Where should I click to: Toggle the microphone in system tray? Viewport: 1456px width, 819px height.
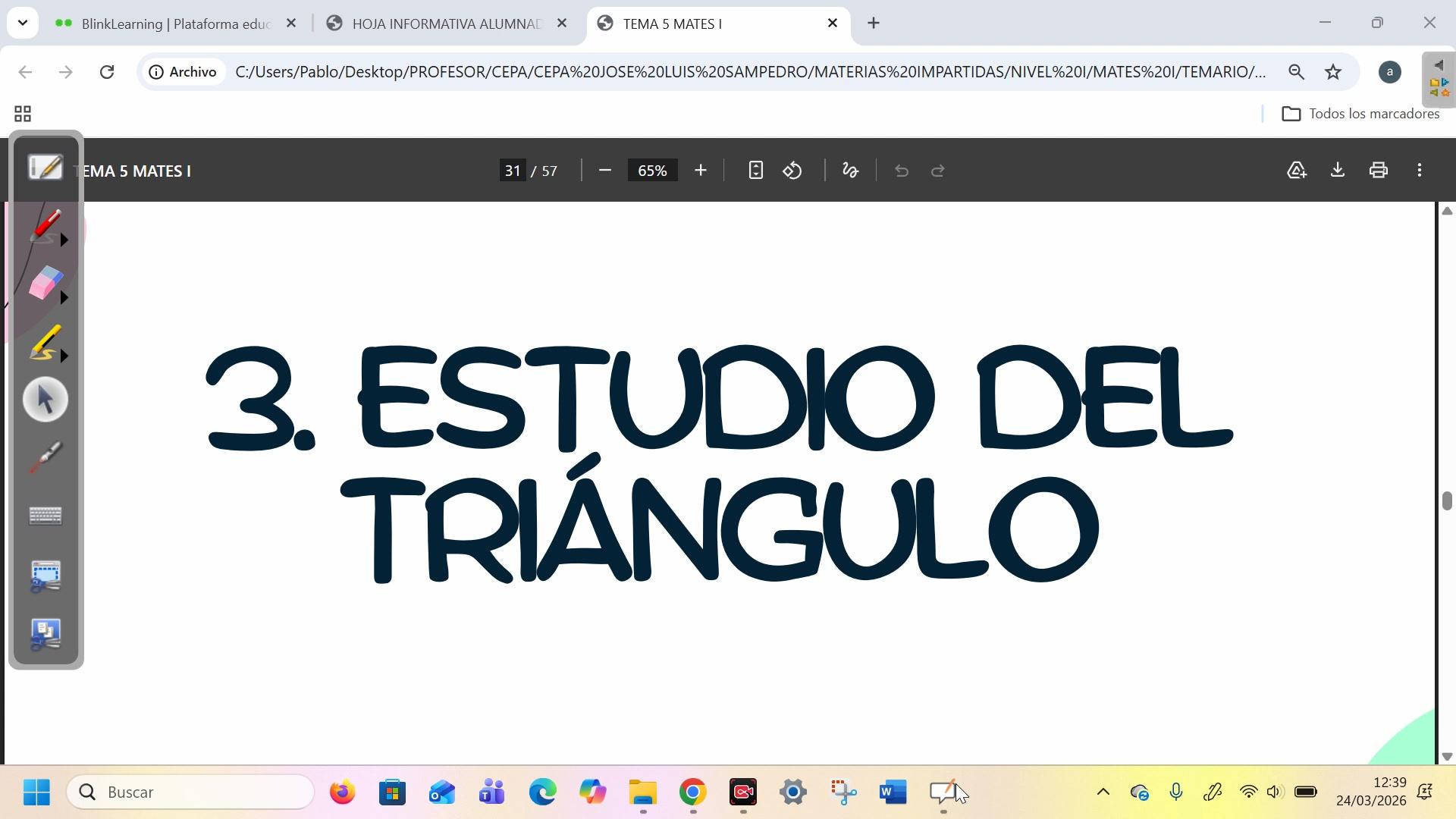tap(1175, 792)
